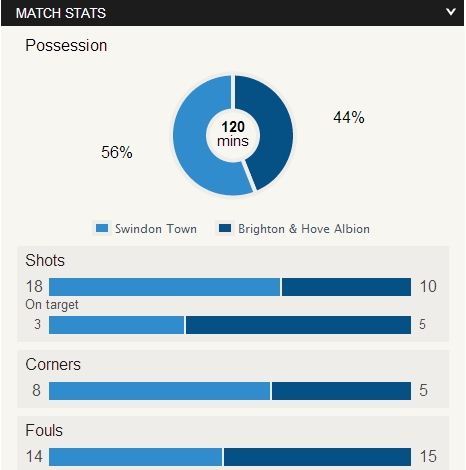Screen dimensions: 466x470
Task: Click Swindon's 14 fouls bar segment
Action: click(135, 457)
